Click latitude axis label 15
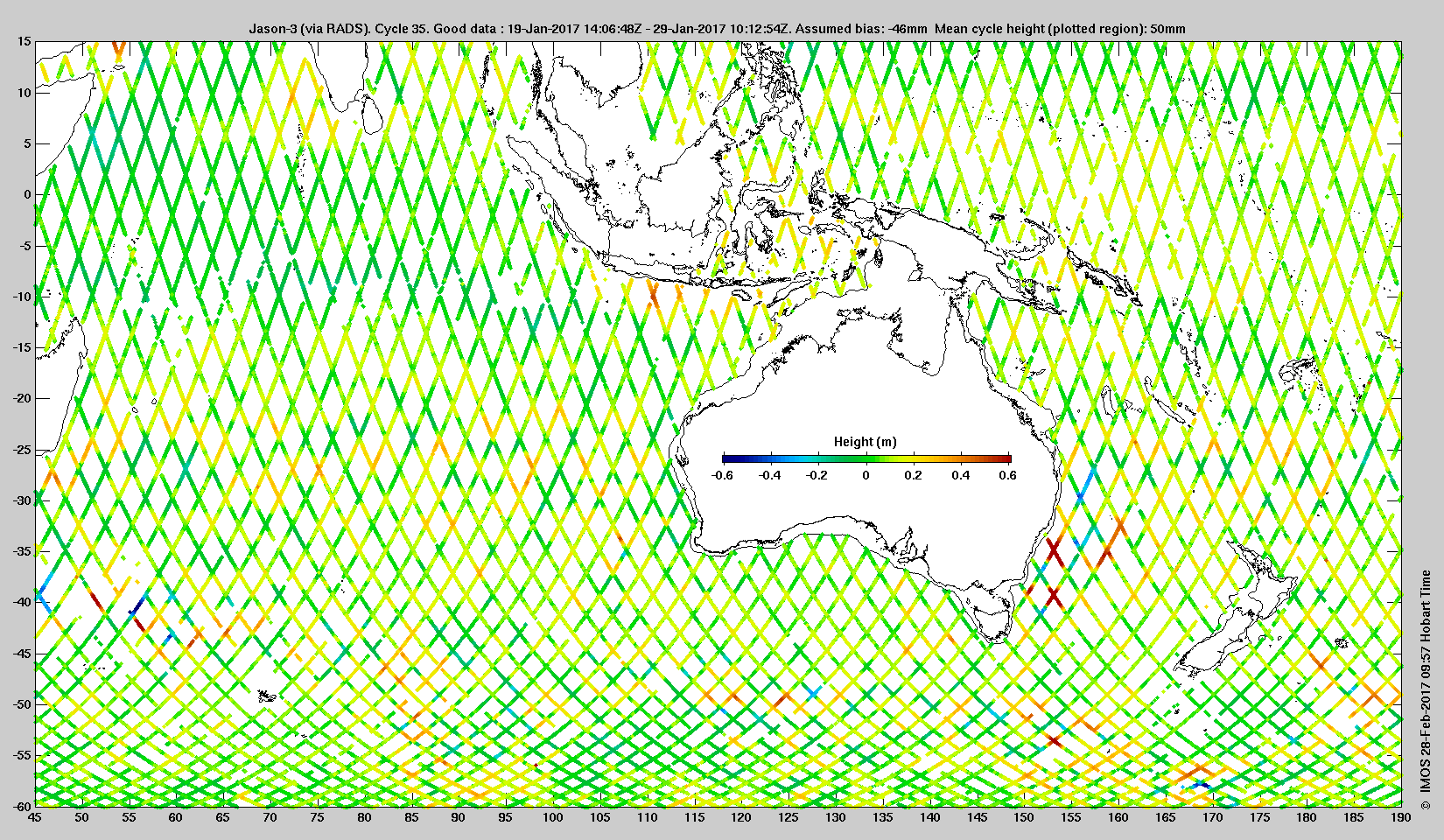The width and height of the screenshot is (1444, 840). pyautogui.click(x=24, y=41)
